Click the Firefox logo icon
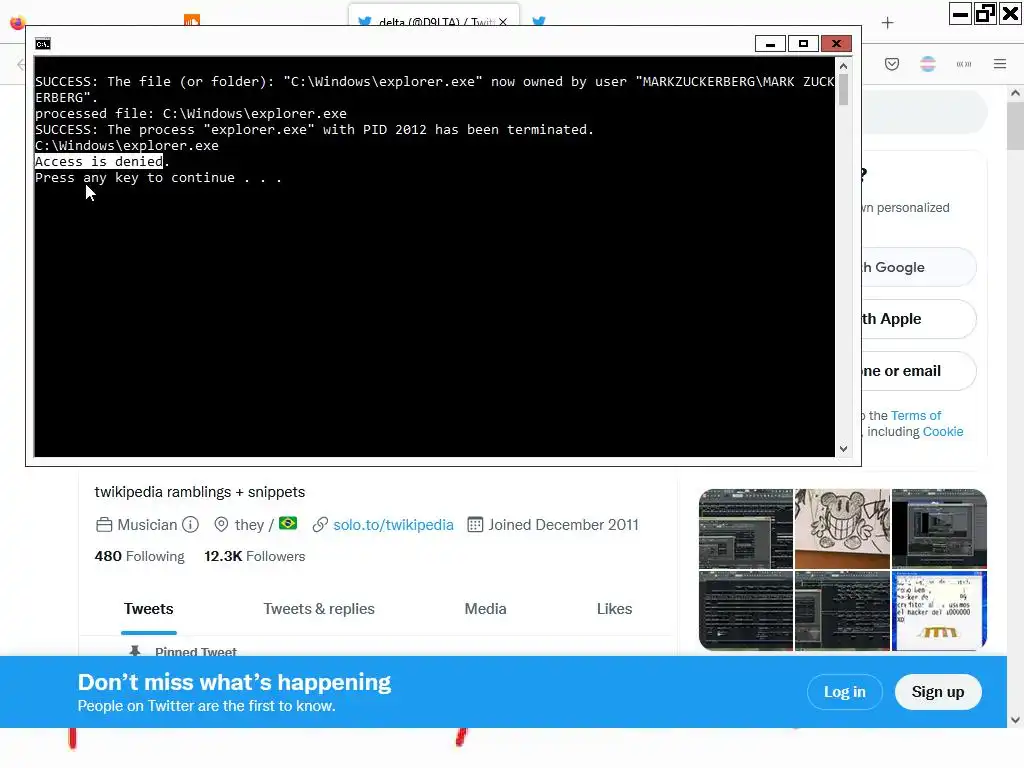Screen dimensions: 1024x768 pyautogui.click(x=18, y=22)
